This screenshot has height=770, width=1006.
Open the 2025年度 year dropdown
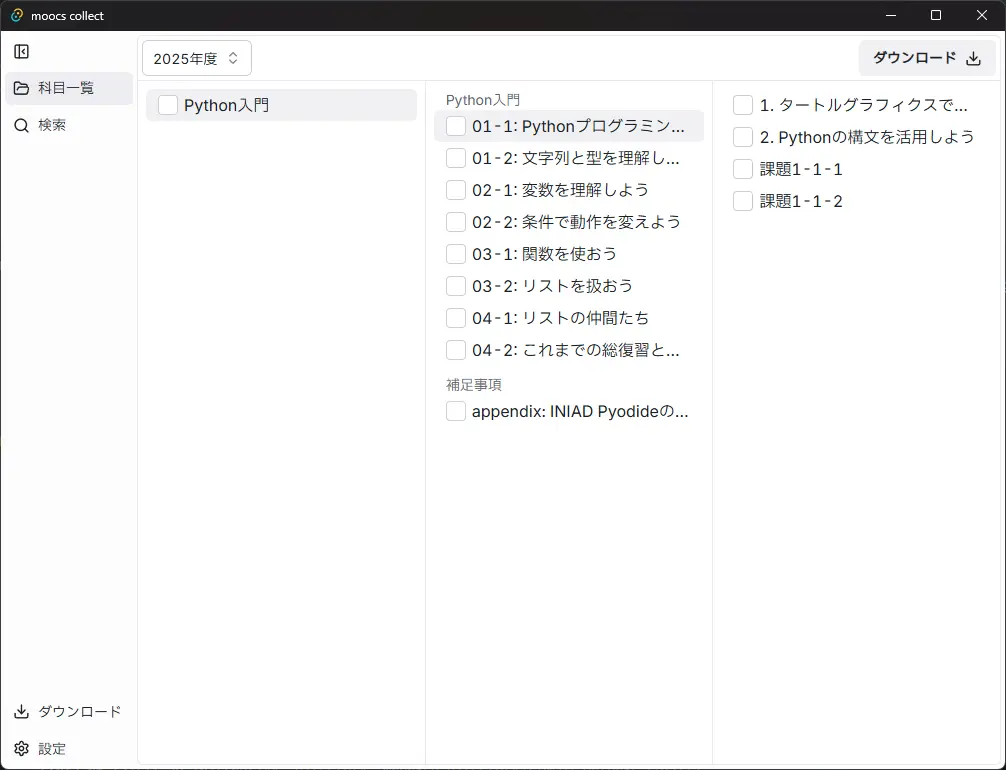196,59
